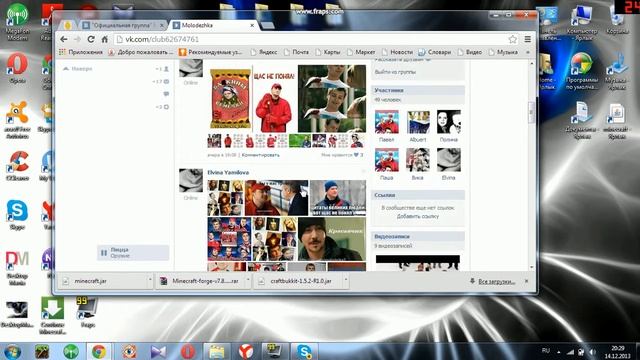
Task: Open the Словари bookmark
Action: tap(435, 52)
